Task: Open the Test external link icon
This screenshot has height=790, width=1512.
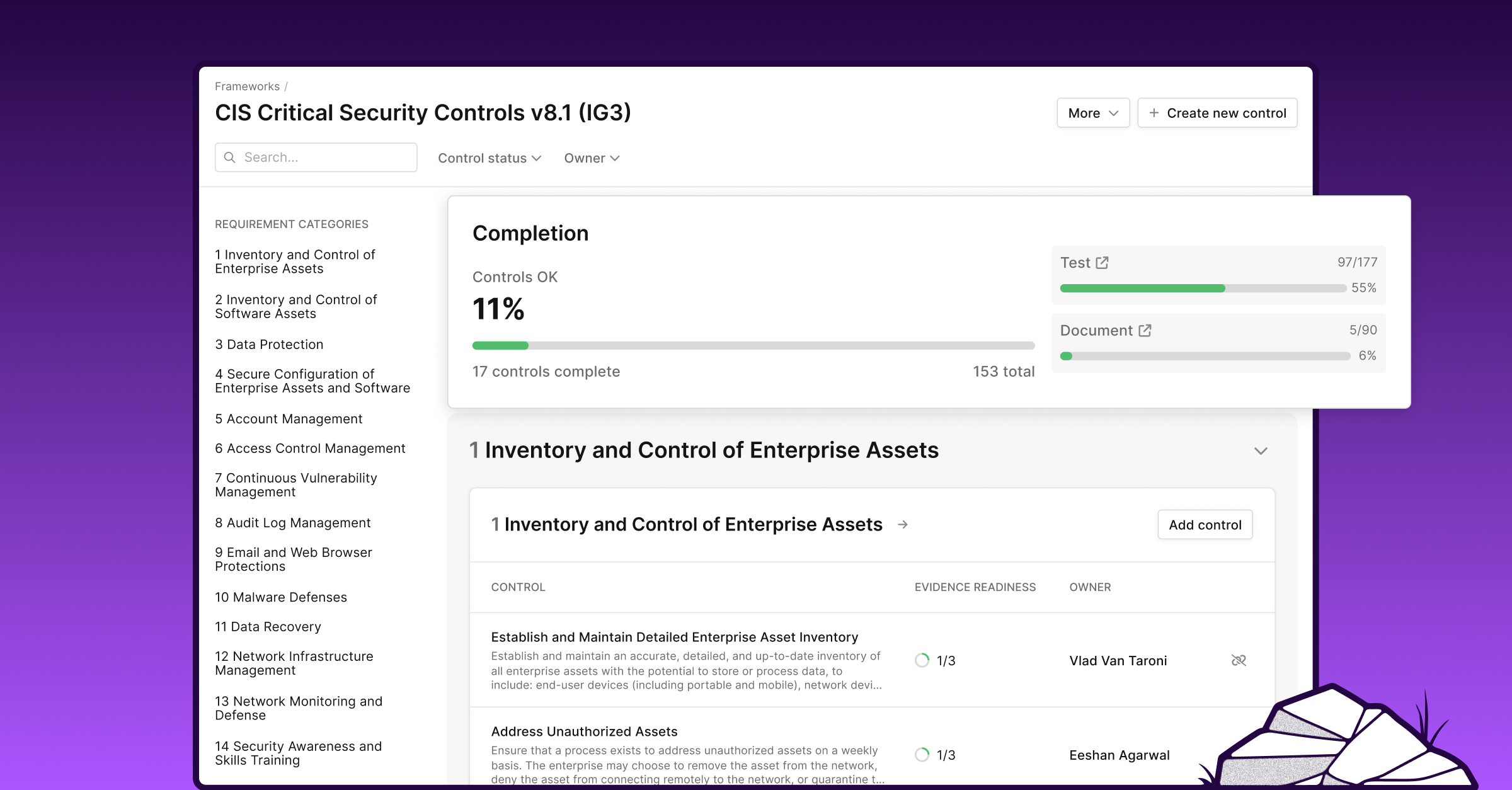Action: coord(1102,262)
